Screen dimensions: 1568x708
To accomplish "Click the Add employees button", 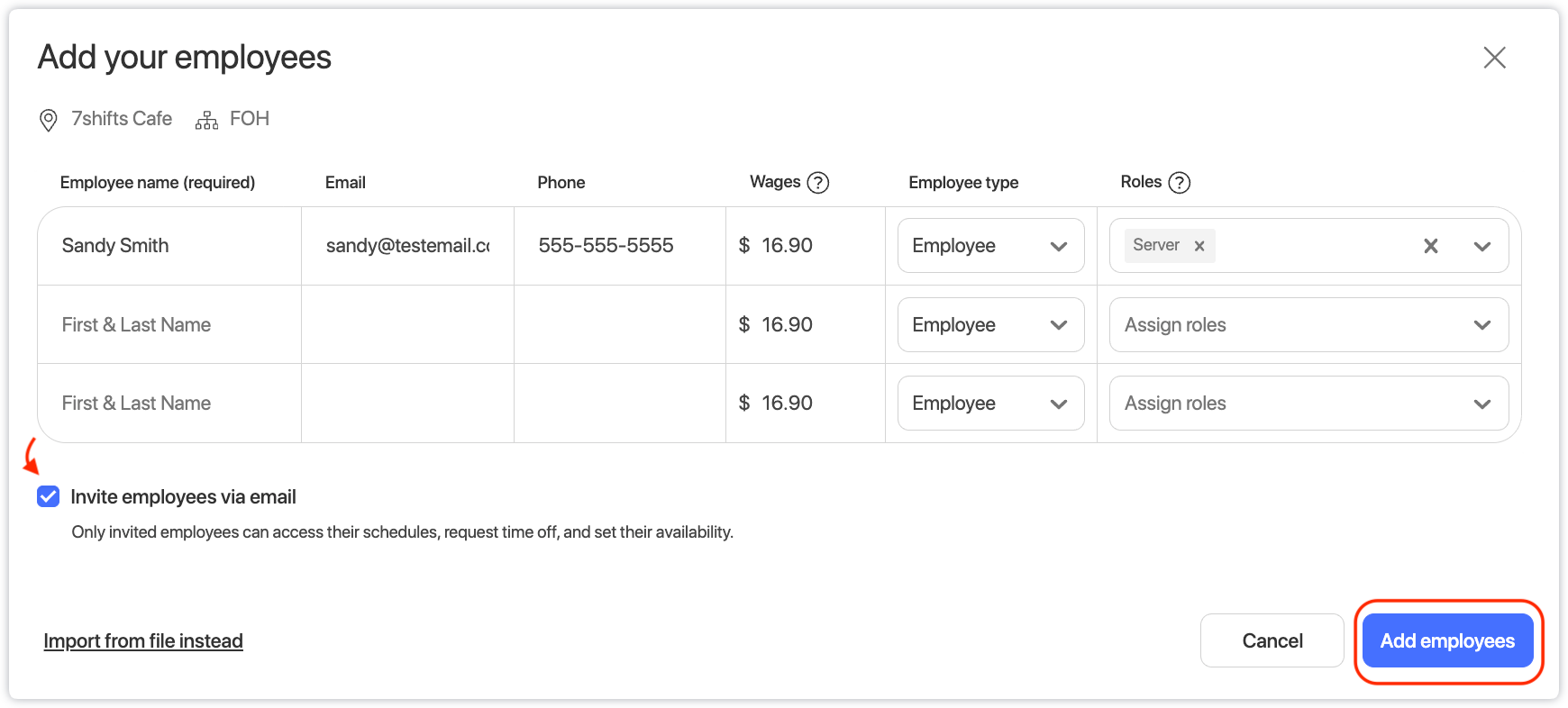I will (x=1447, y=640).
